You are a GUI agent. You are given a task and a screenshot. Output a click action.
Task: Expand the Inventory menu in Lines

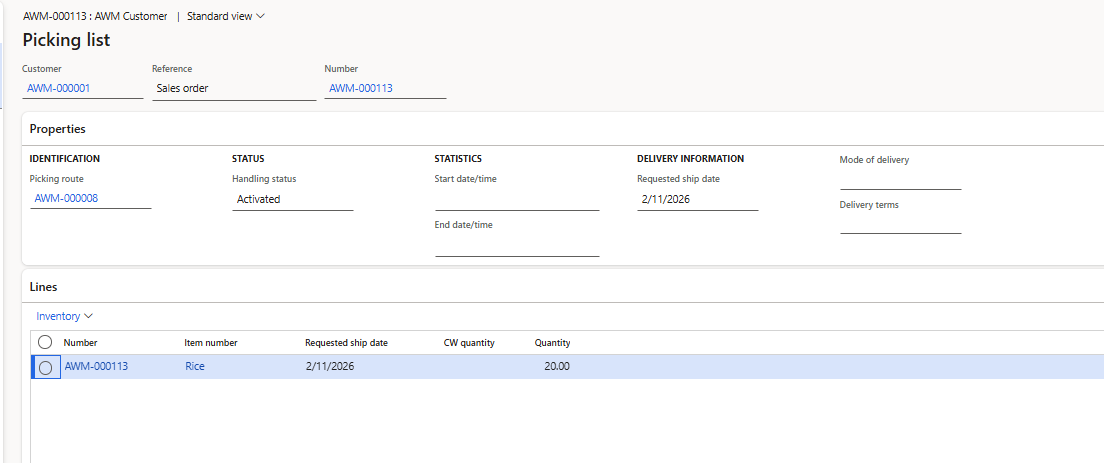point(64,316)
